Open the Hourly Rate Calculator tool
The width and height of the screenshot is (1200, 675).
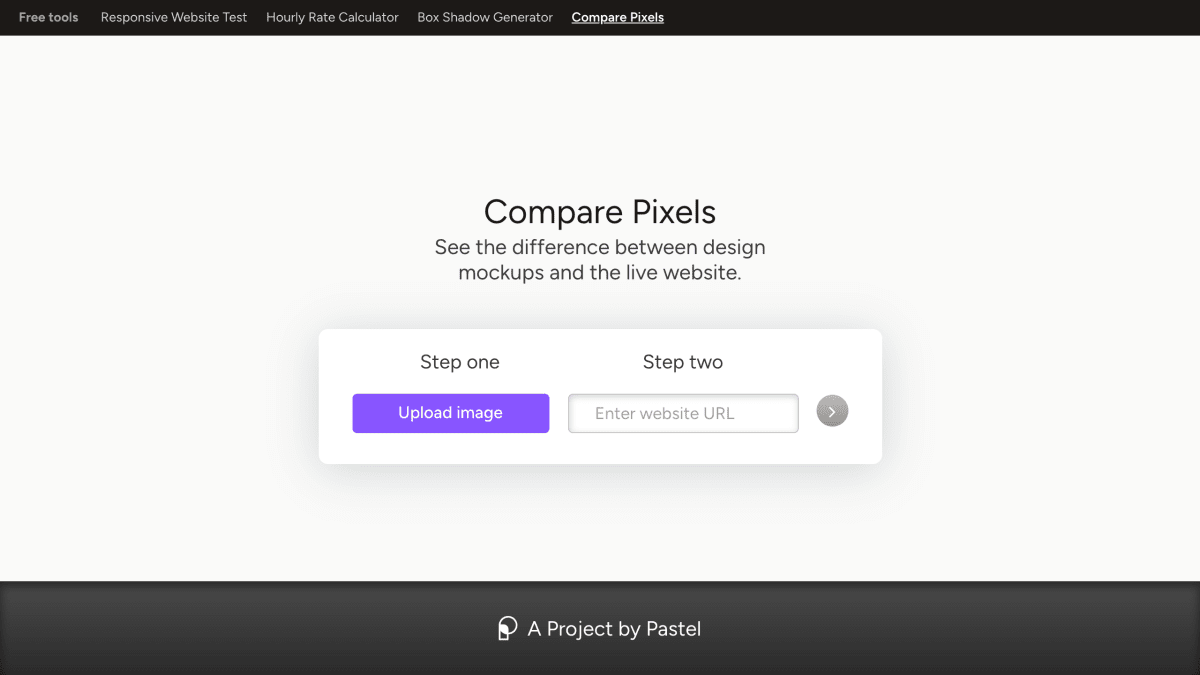click(332, 17)
